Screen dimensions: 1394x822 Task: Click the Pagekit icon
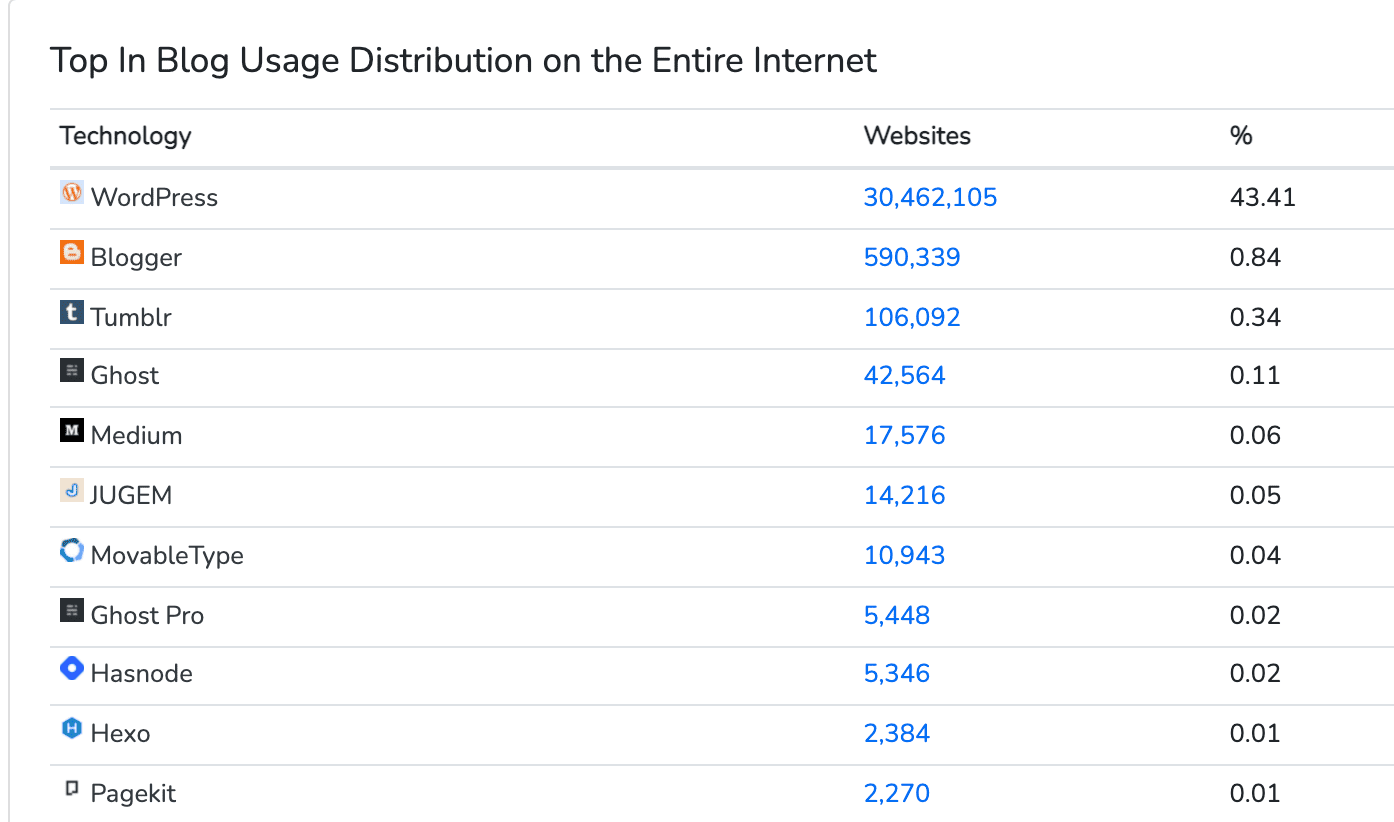(70, 788)
